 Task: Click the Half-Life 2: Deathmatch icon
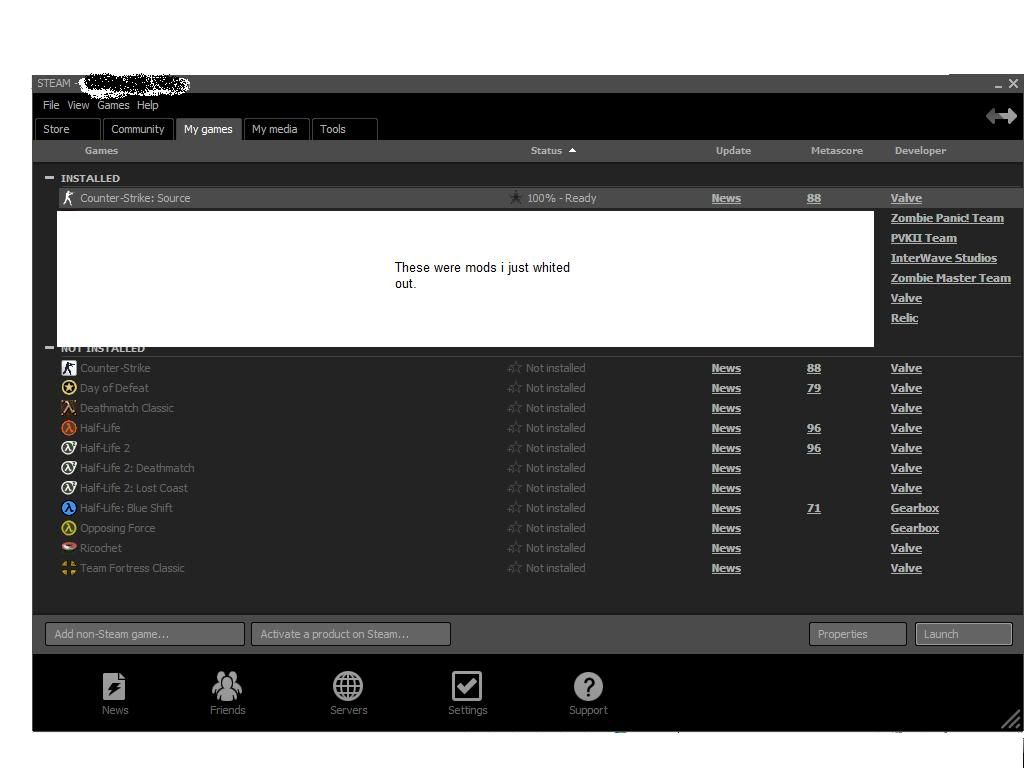[x=69, y=468]
